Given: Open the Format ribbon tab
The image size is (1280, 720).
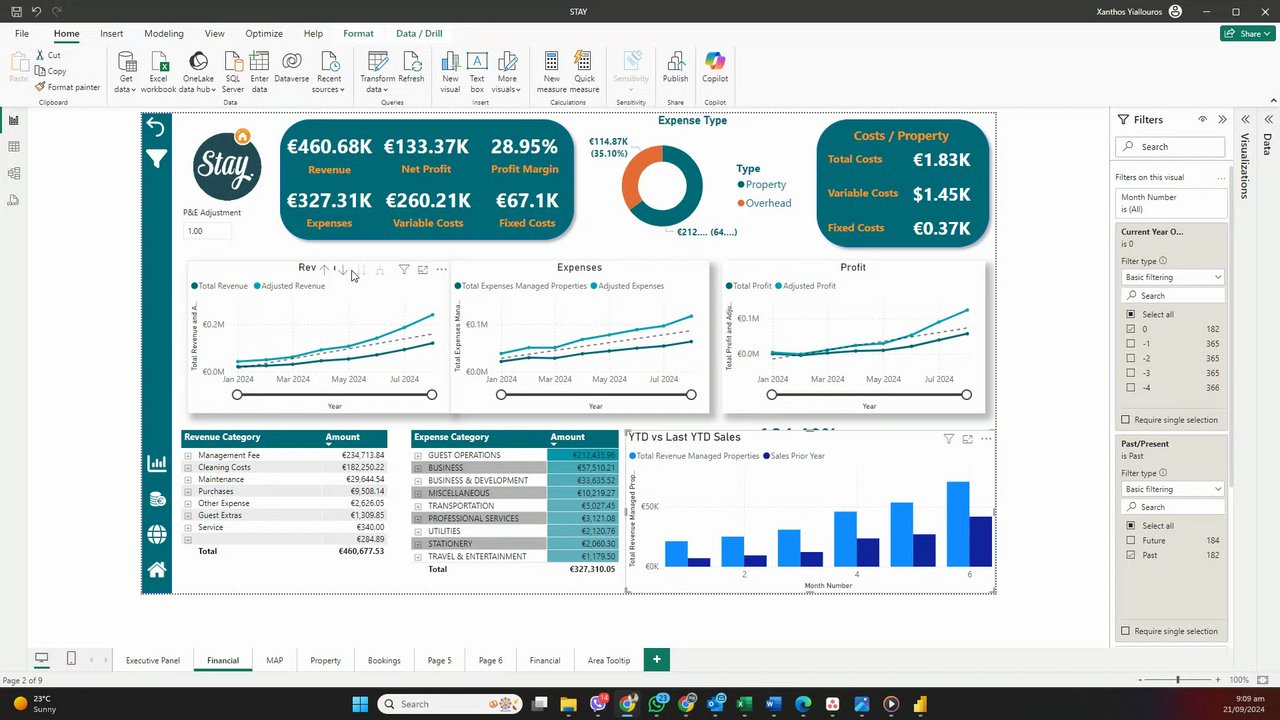Looking at the screenshot, I should pos(358,33).
